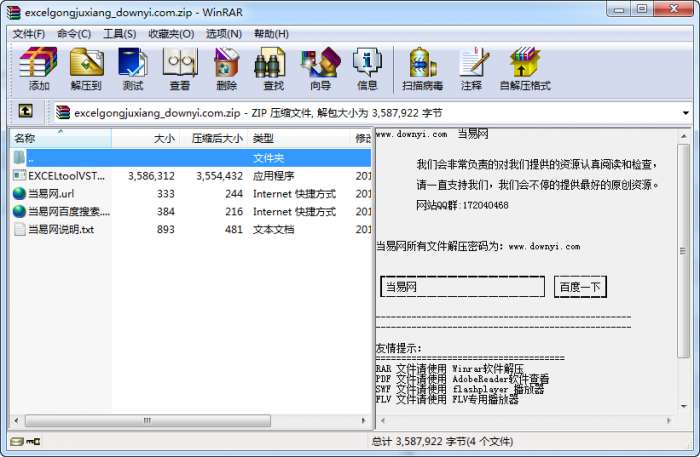Screen dimensions: 700x457
Task: Click the 应用程序 type cell
Action: pos(274,176)
